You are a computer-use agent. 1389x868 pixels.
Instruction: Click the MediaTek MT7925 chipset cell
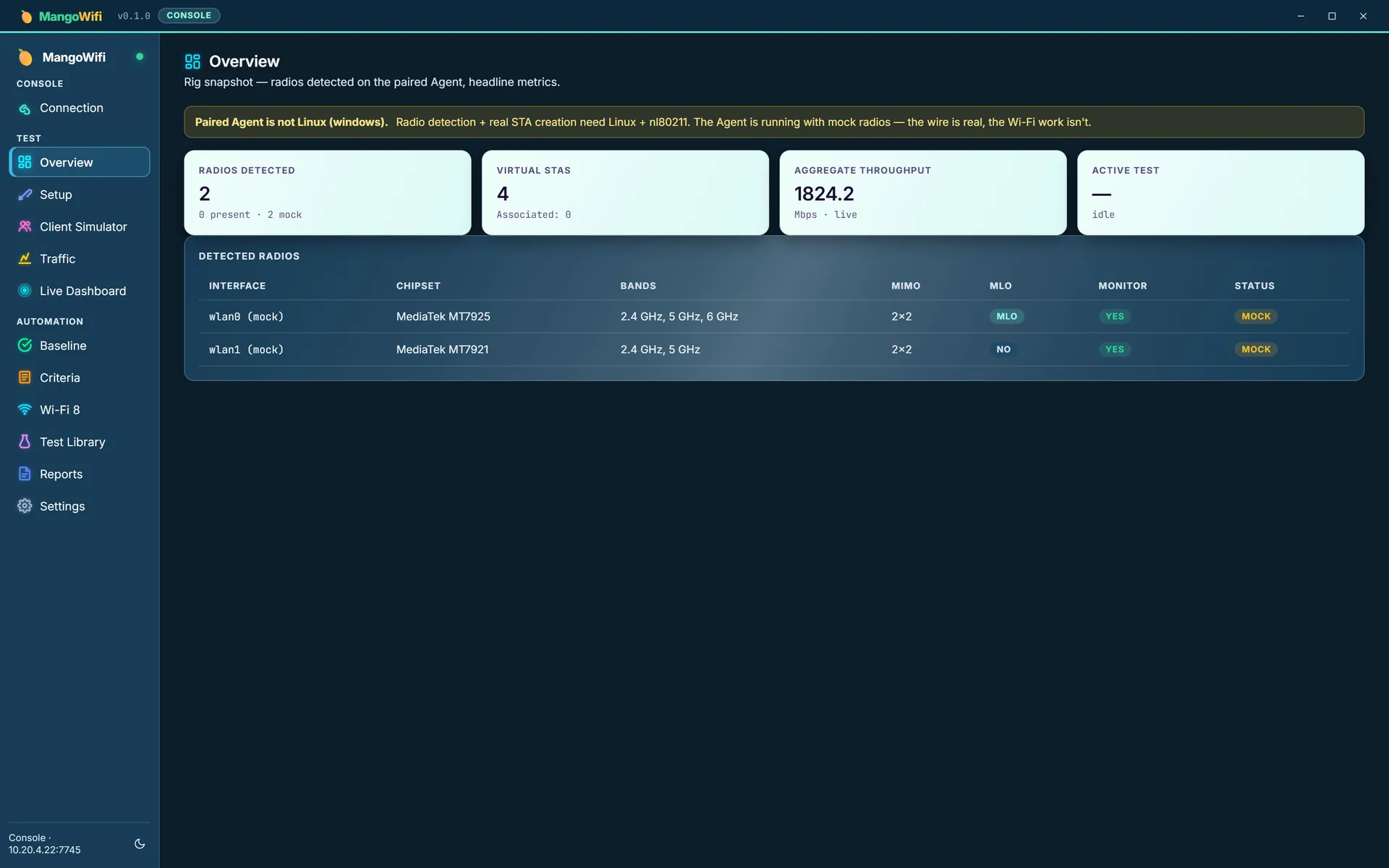click(443, 316)
